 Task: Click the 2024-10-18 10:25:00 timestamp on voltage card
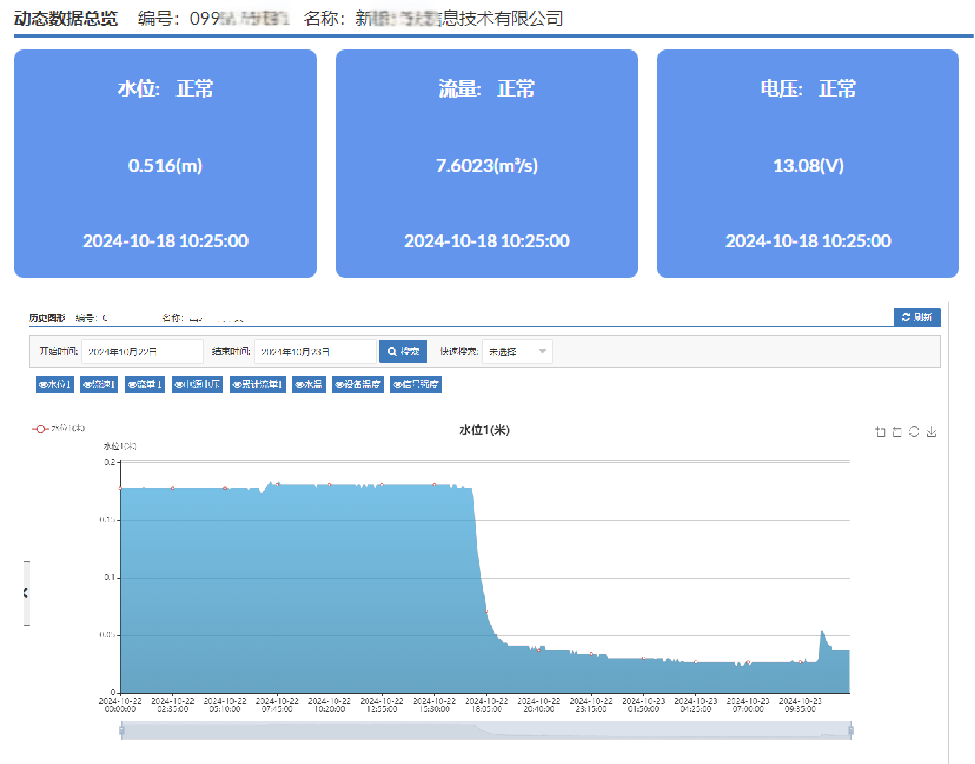808,241
